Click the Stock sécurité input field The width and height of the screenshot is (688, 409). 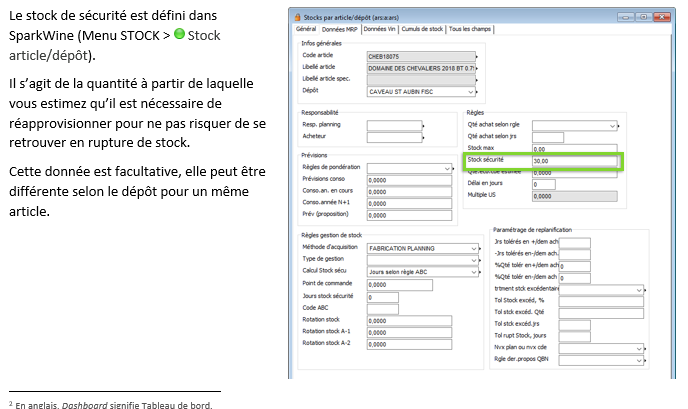point(575,160)
